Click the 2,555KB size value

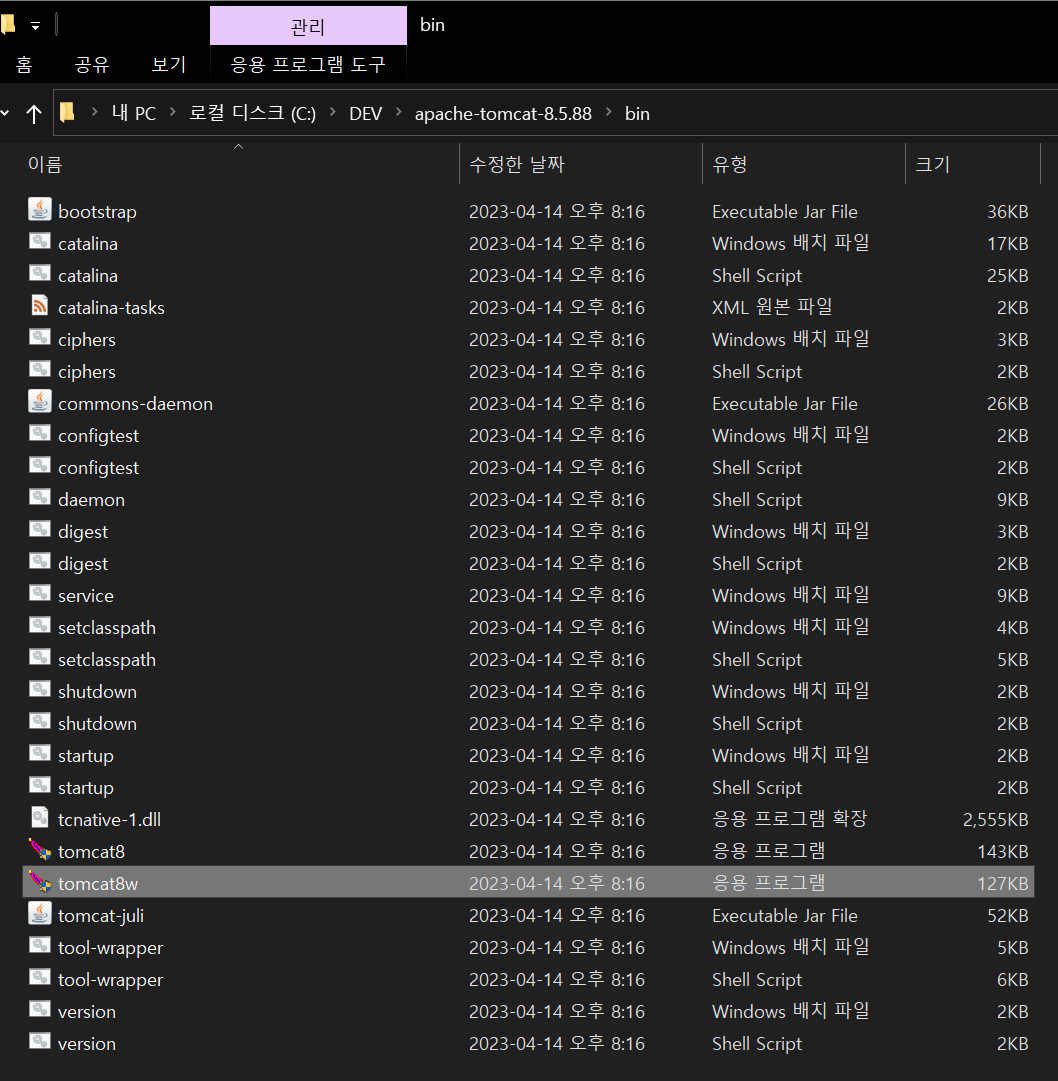coord(995,820)
